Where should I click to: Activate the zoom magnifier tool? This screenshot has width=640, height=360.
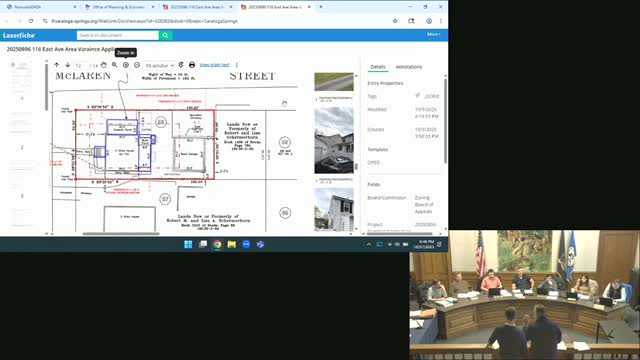(x=115, y=65)
